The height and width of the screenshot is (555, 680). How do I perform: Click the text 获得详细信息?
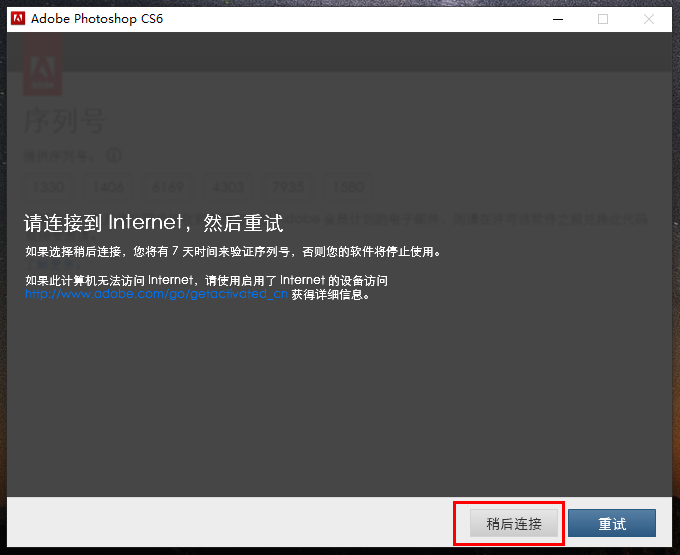click(x=330, y=295)
